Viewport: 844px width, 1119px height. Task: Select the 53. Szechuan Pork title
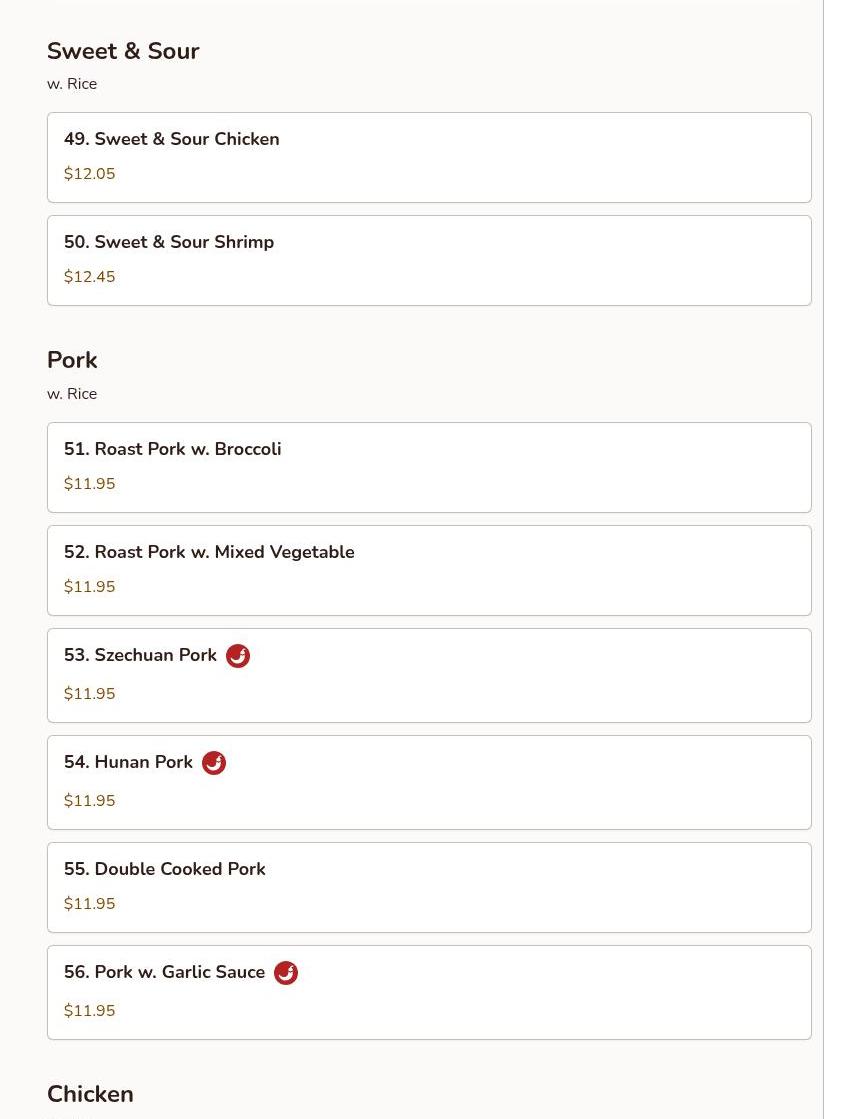140,655
